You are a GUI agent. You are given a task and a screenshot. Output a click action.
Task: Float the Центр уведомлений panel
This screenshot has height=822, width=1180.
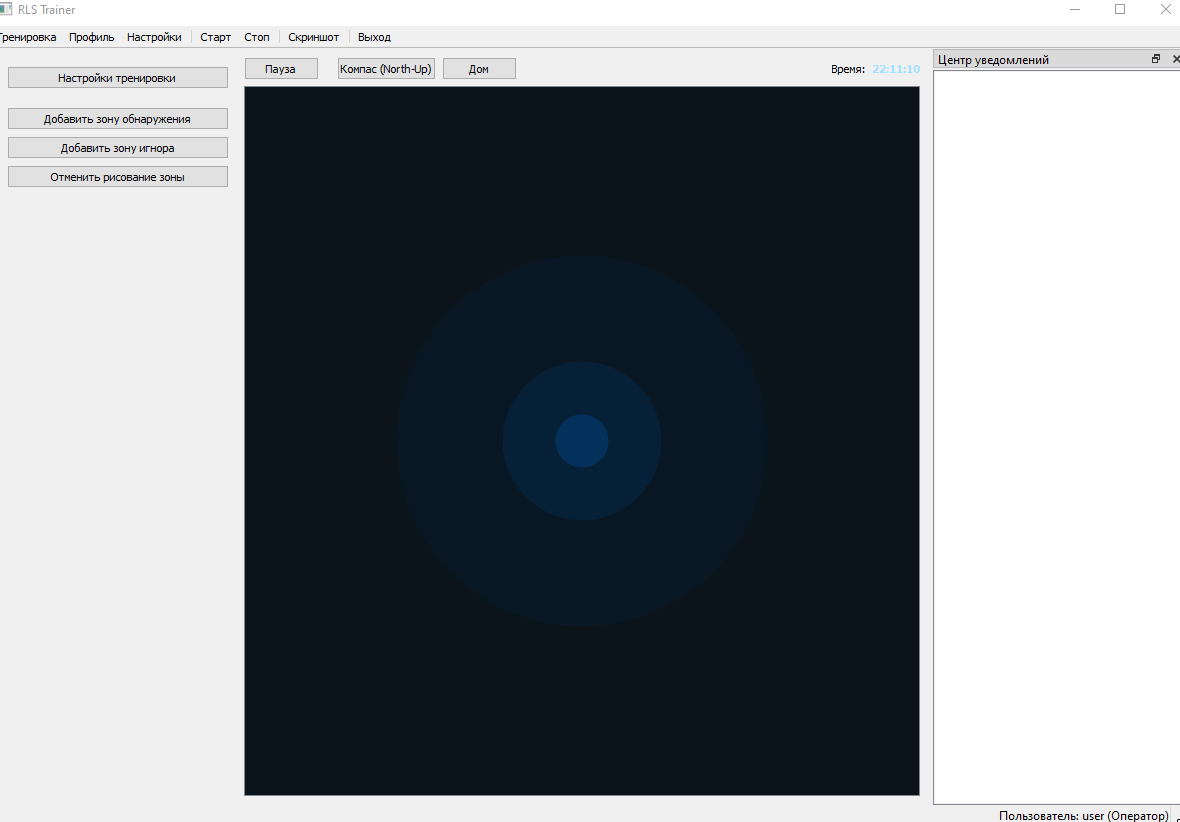1156,59
